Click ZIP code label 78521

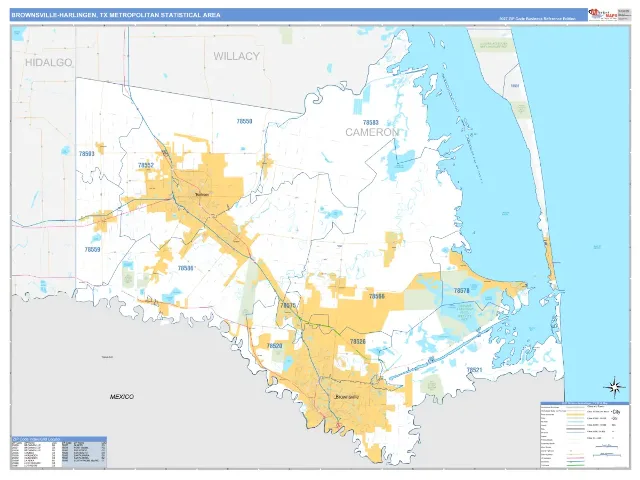click(474, 370)
